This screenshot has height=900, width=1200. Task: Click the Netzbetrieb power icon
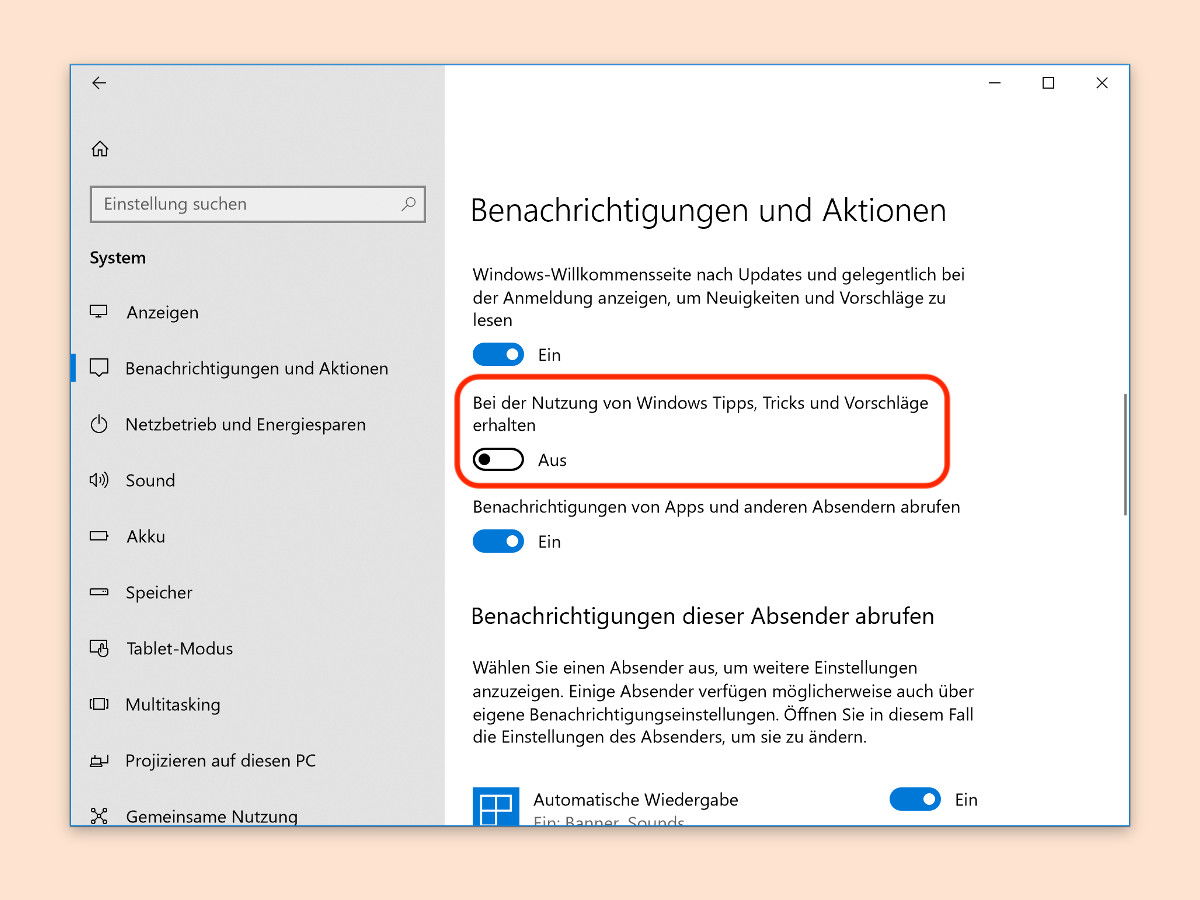click(99, 424)
